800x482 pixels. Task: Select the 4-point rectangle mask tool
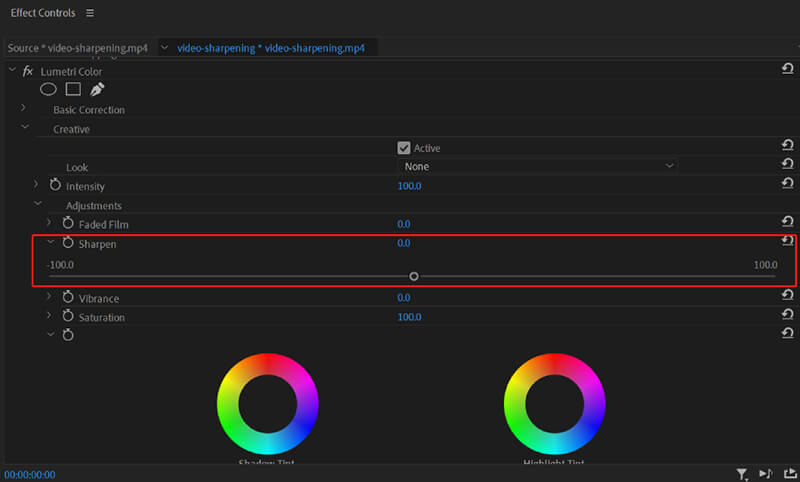pyautogui.click(x=73, y=90)
